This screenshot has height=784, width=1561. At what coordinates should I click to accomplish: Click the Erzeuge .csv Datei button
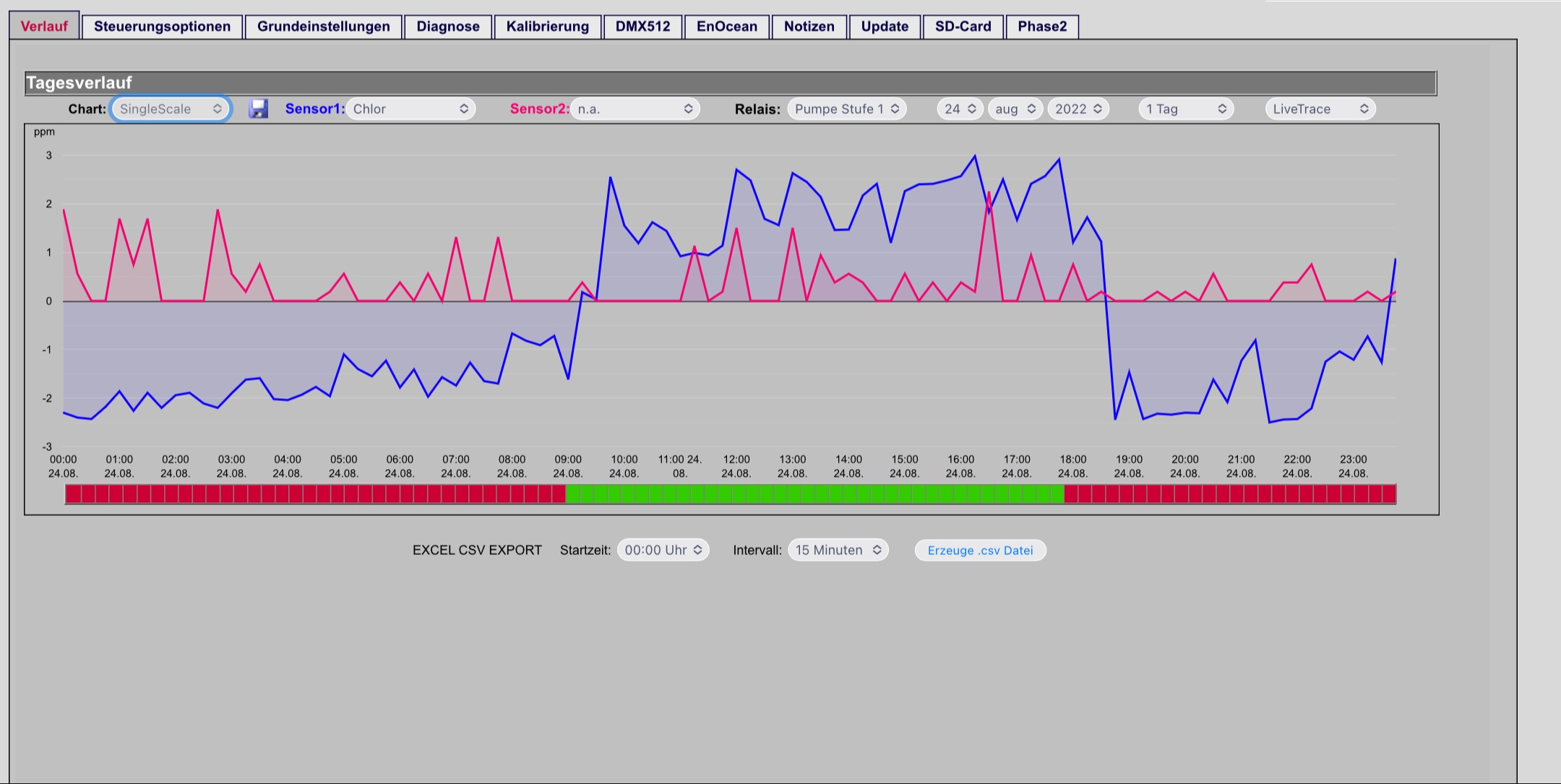(x=980, y=550)
